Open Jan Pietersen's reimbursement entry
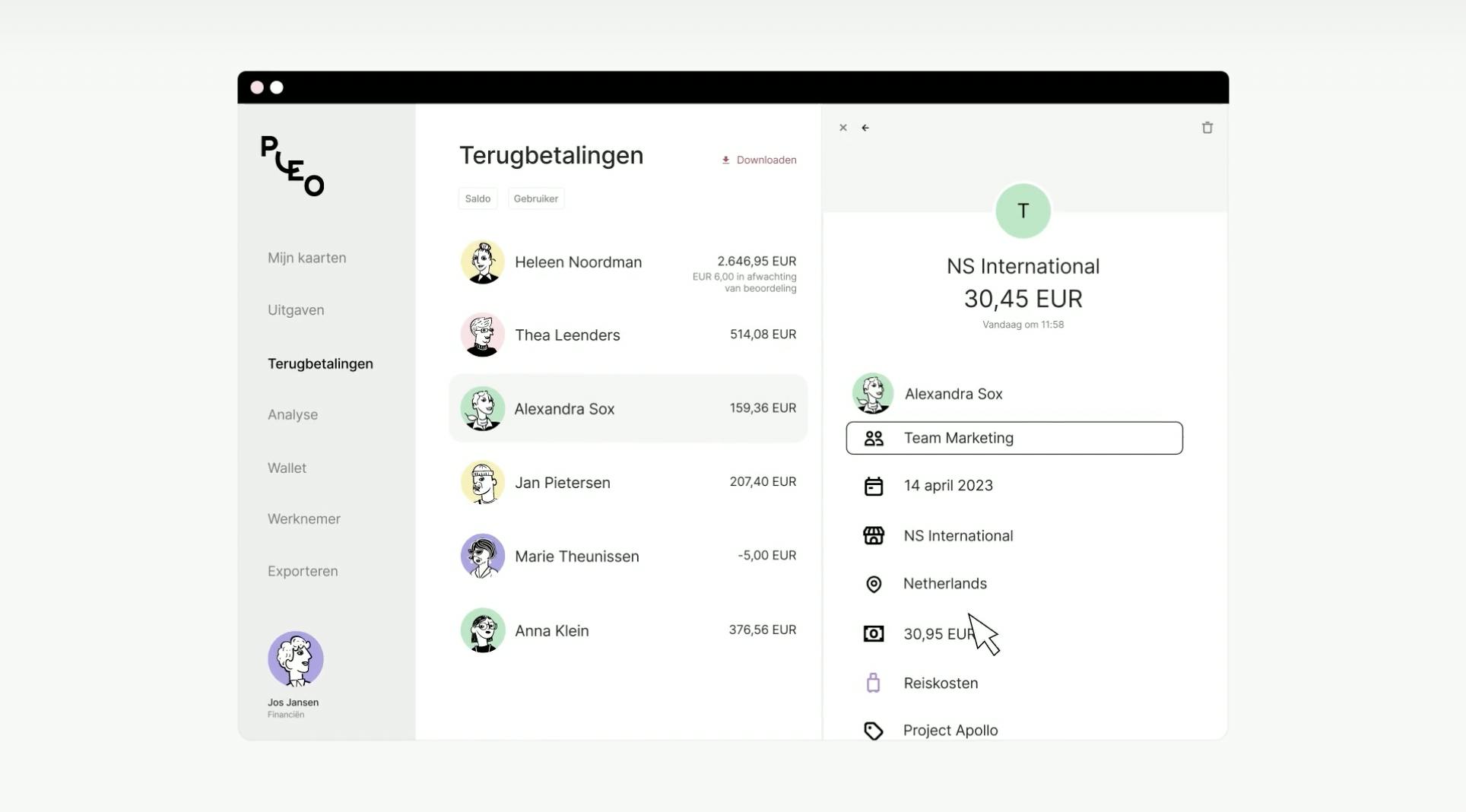Viewport: 1466px width, 812px height. pyautogui.click(x=628, y=482)
